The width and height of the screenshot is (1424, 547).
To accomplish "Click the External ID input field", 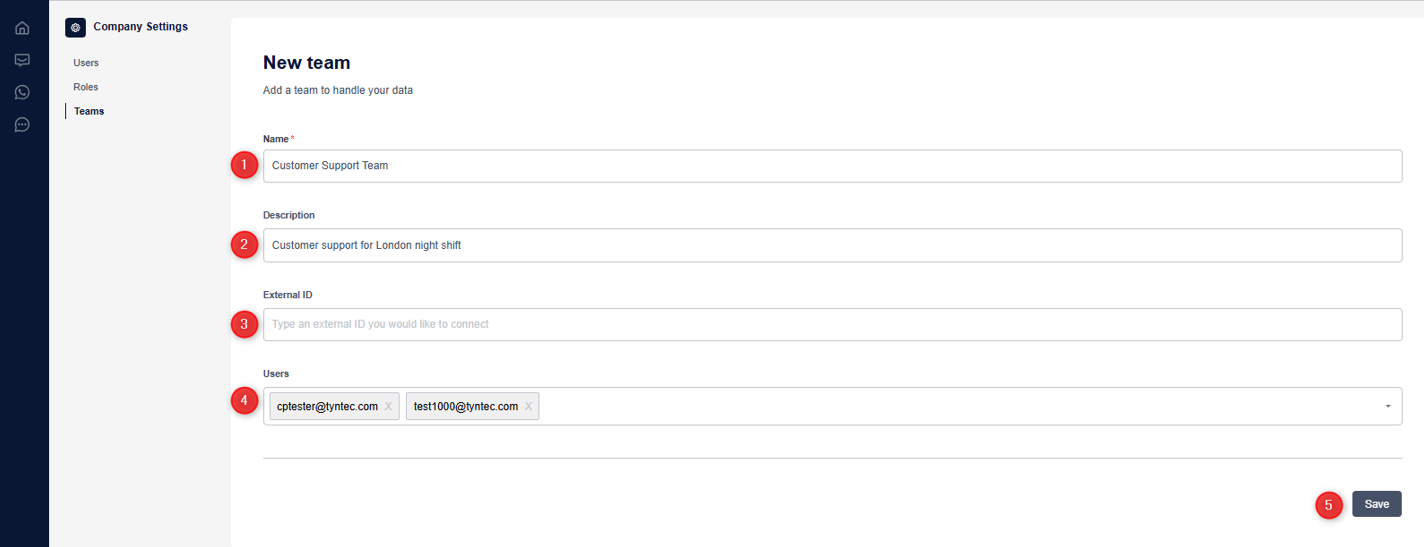I will [x=832, y=324].
